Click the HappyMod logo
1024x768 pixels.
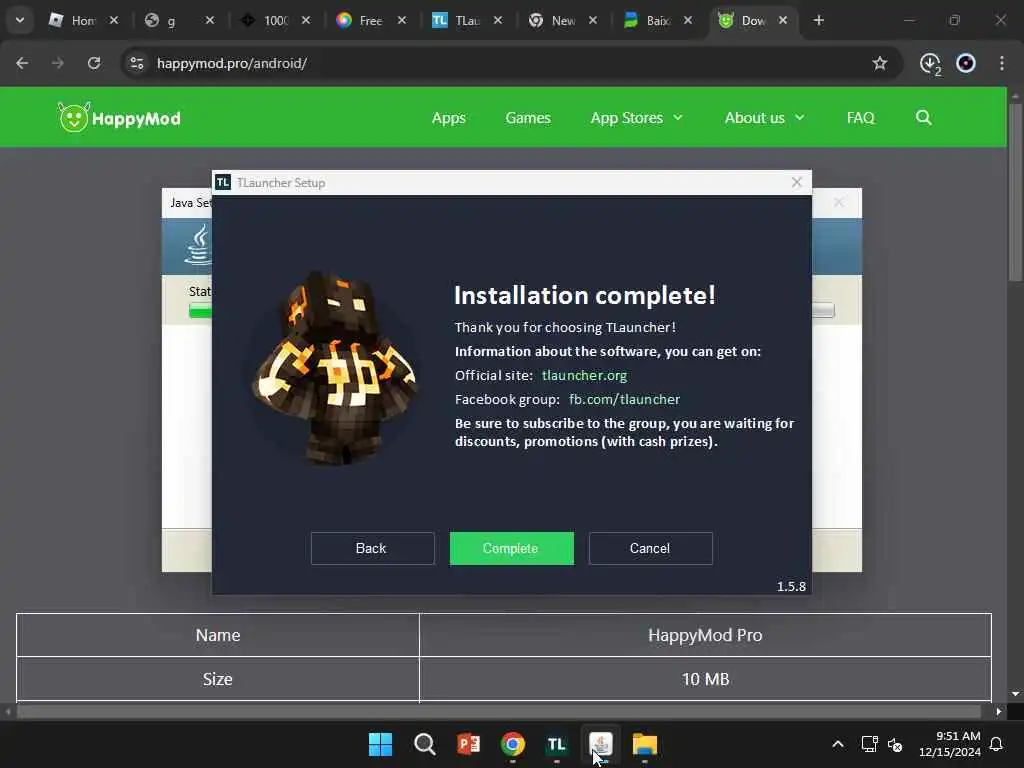(x=119, y=118)
